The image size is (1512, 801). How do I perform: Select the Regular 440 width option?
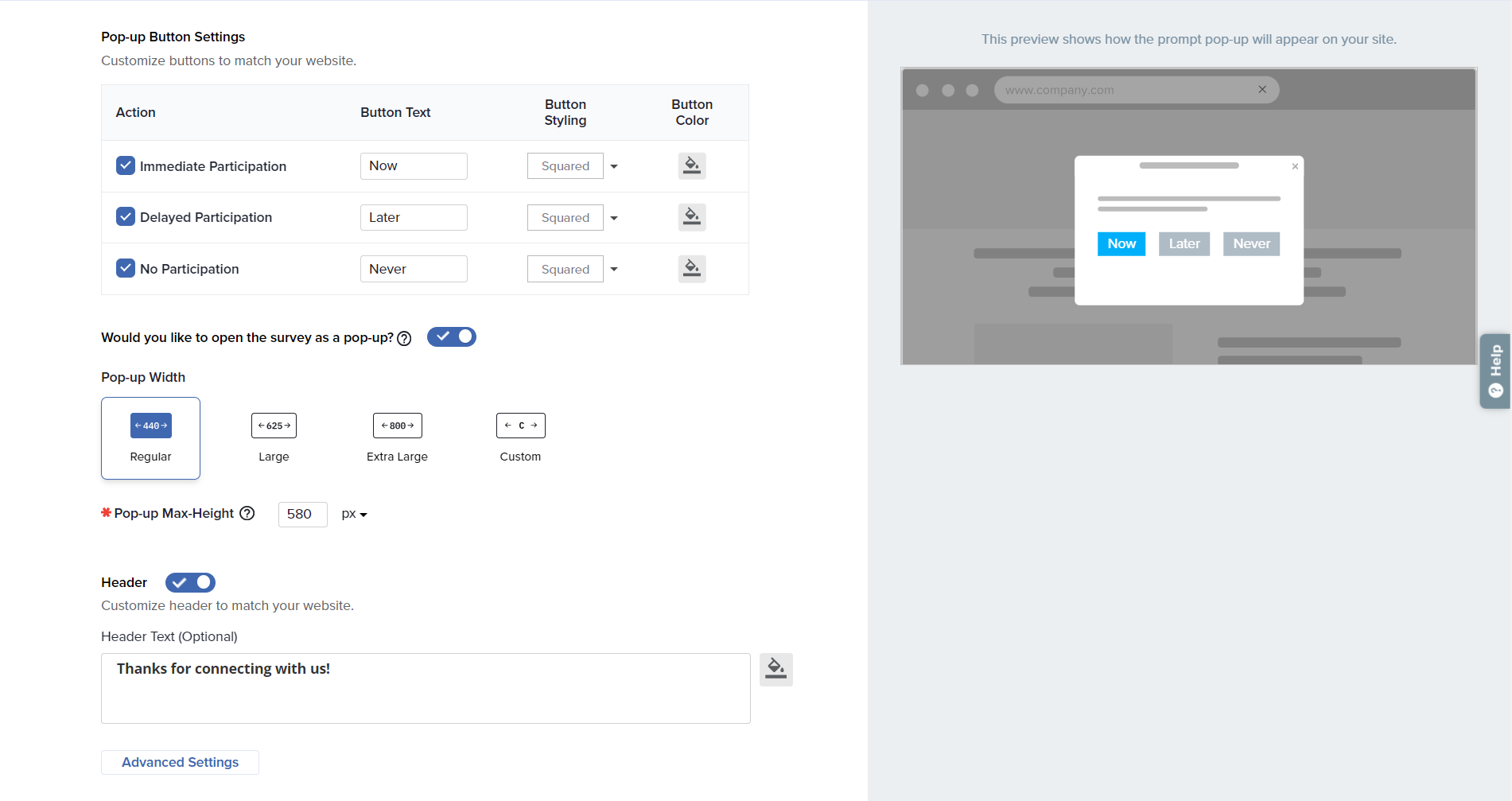pos(150,438)
